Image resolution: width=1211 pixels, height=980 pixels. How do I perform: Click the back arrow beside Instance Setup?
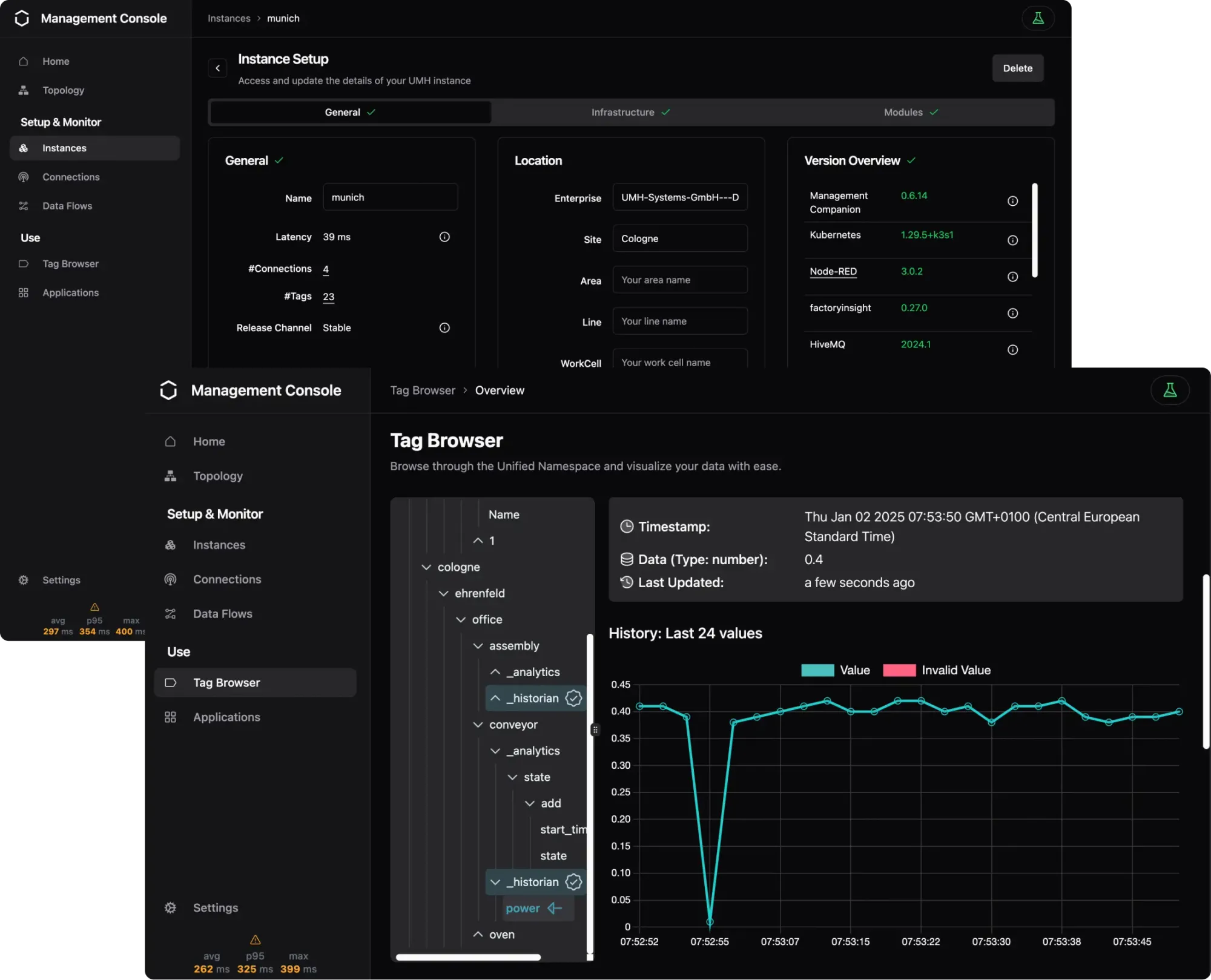(x=217, y=68)
